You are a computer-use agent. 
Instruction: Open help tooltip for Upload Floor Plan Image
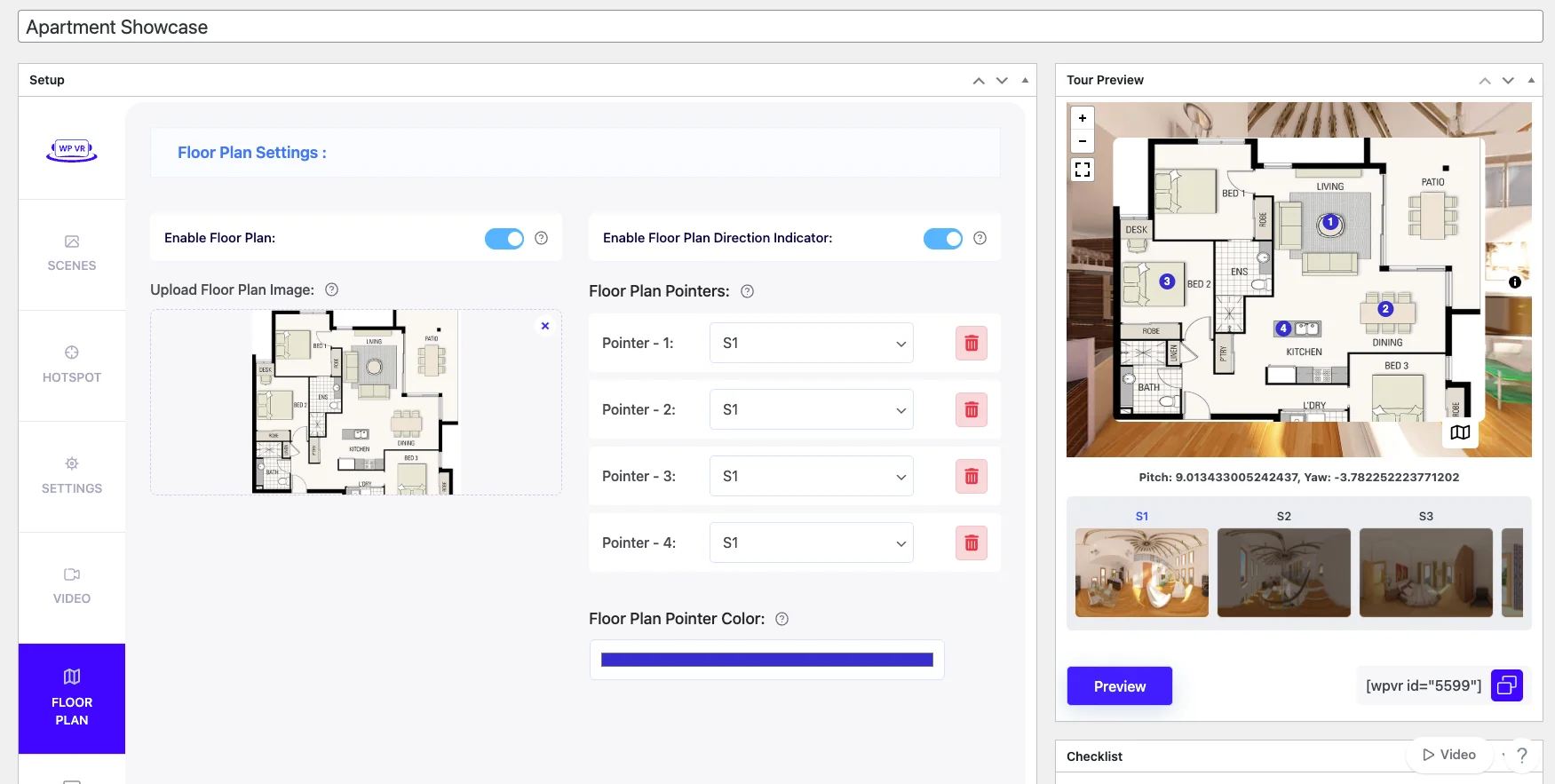point(332,289)
